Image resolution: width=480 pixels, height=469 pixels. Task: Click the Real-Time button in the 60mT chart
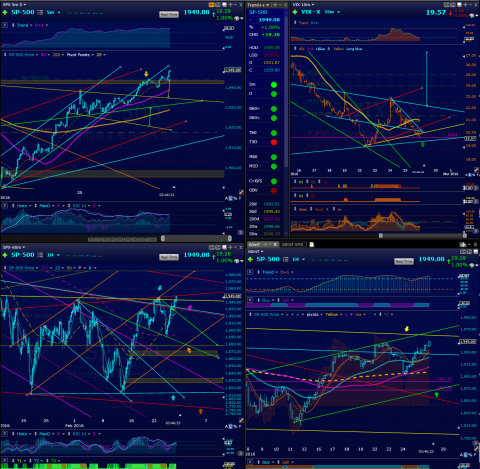click(404, 261)
